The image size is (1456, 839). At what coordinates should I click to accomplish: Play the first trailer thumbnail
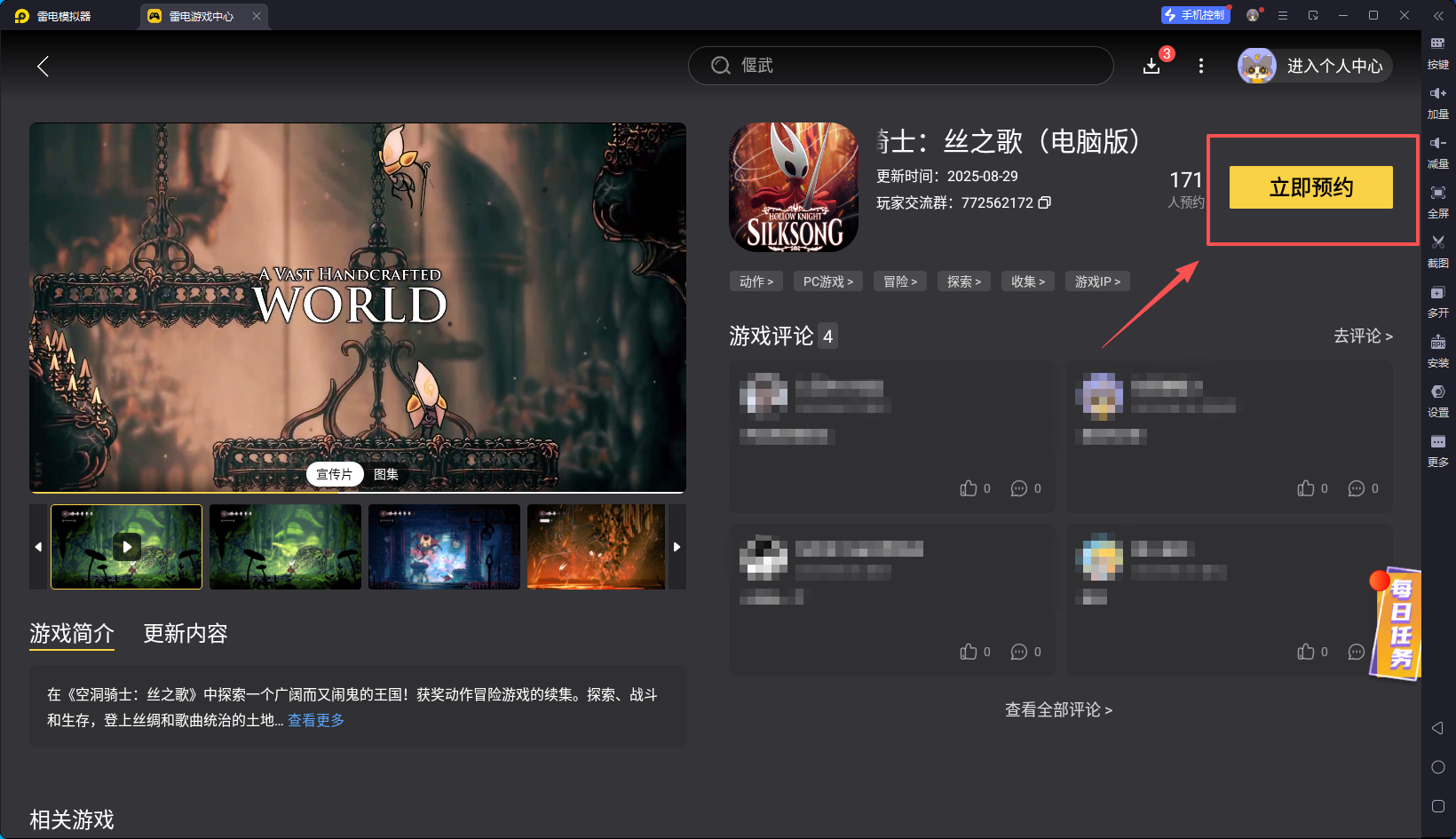tap(127, 547)
